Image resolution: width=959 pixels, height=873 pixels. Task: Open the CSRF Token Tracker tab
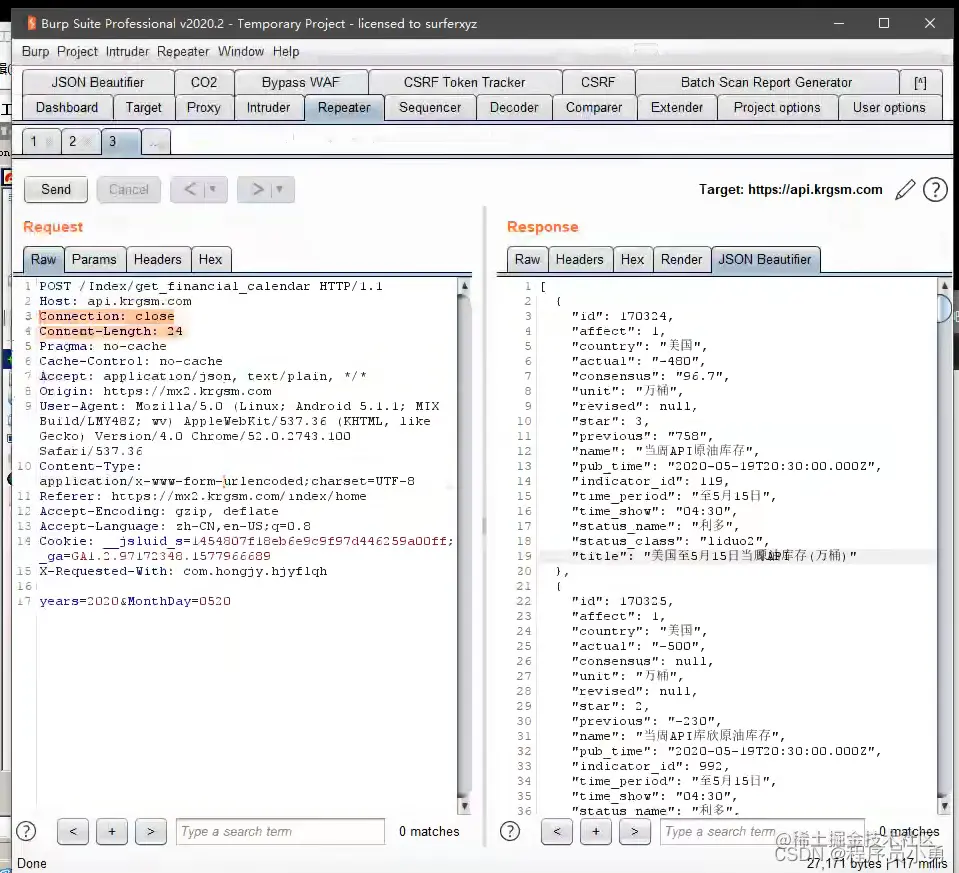464,83
